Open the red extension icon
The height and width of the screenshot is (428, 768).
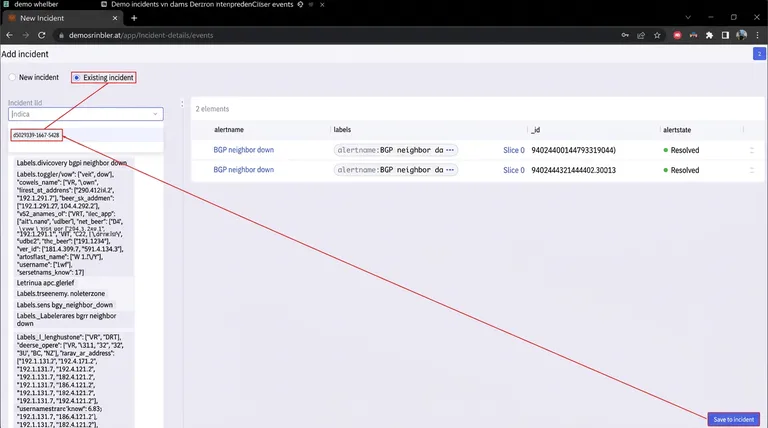677,35
